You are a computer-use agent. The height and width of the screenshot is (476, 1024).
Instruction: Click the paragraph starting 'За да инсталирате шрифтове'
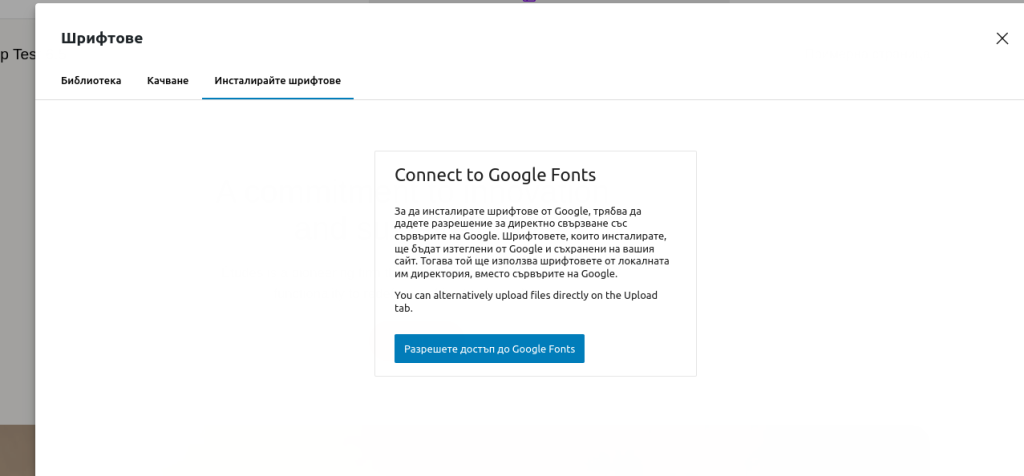coord(533,243)
